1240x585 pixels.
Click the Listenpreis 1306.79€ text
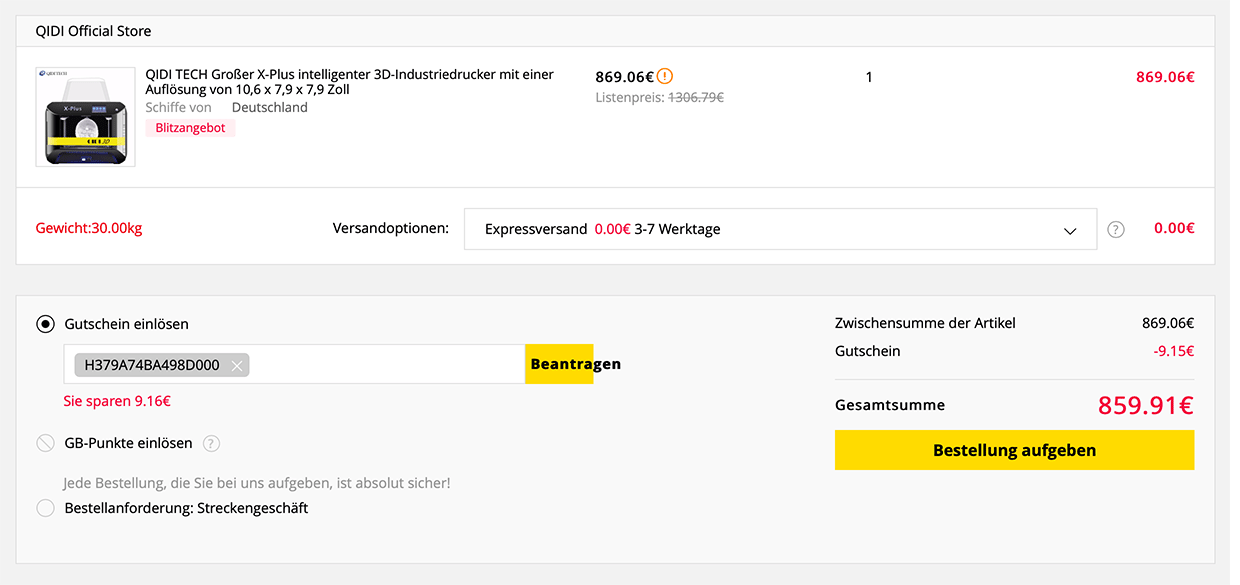pyautogui.click(x=659, y=98)
